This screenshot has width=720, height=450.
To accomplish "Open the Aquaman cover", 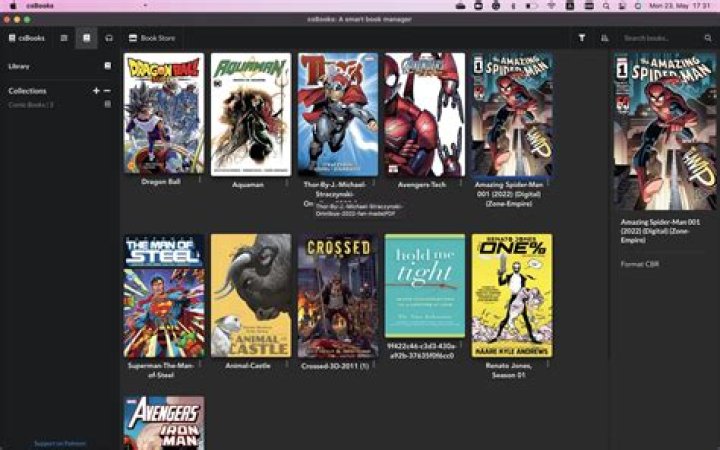I will tap(251, 114).
